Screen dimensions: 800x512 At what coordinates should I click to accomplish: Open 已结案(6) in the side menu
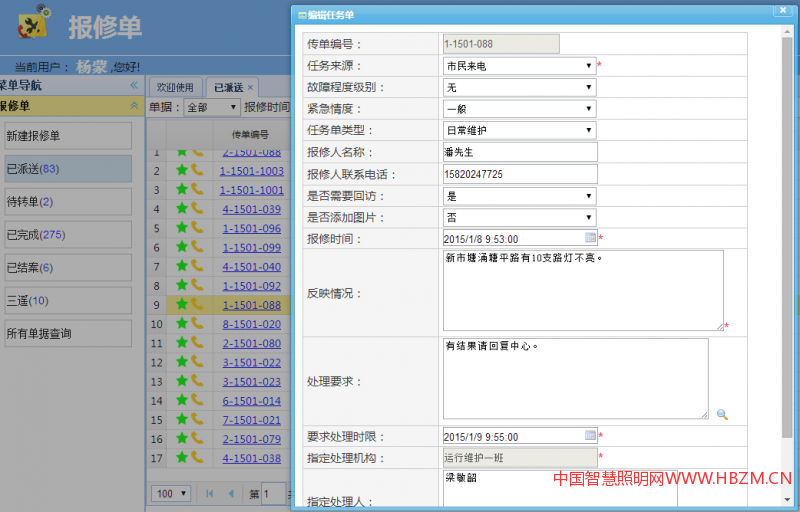[x=68, y=267]
